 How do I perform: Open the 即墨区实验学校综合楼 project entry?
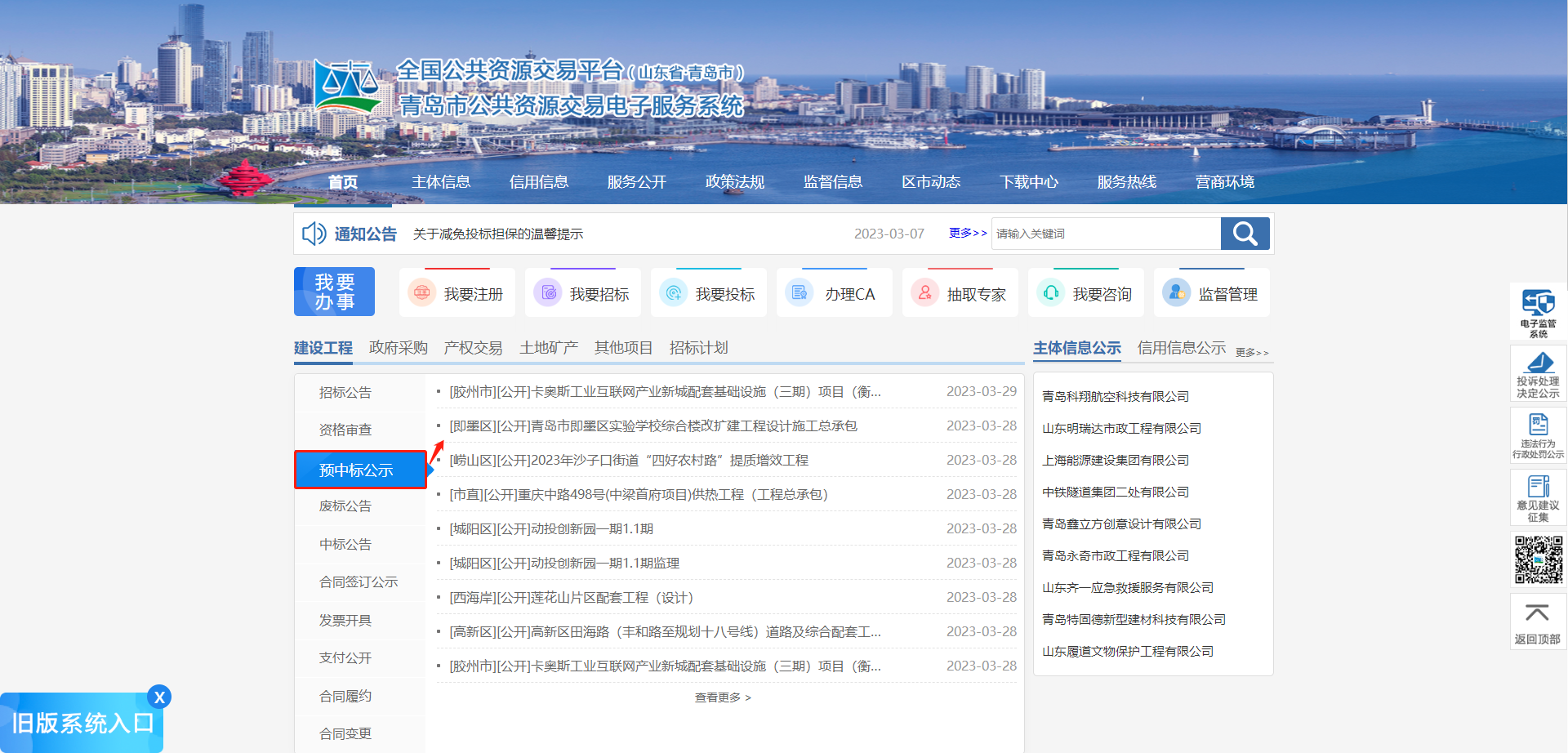653,426
